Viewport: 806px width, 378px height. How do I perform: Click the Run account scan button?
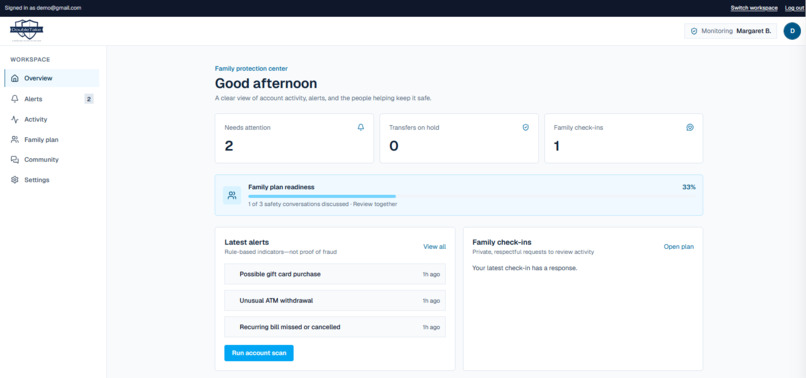(259, 353)
